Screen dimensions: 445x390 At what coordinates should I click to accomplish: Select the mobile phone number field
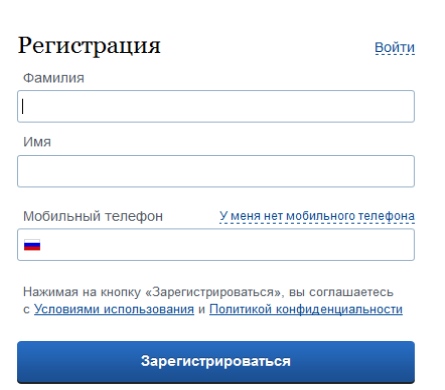click(x=216, y=245)
